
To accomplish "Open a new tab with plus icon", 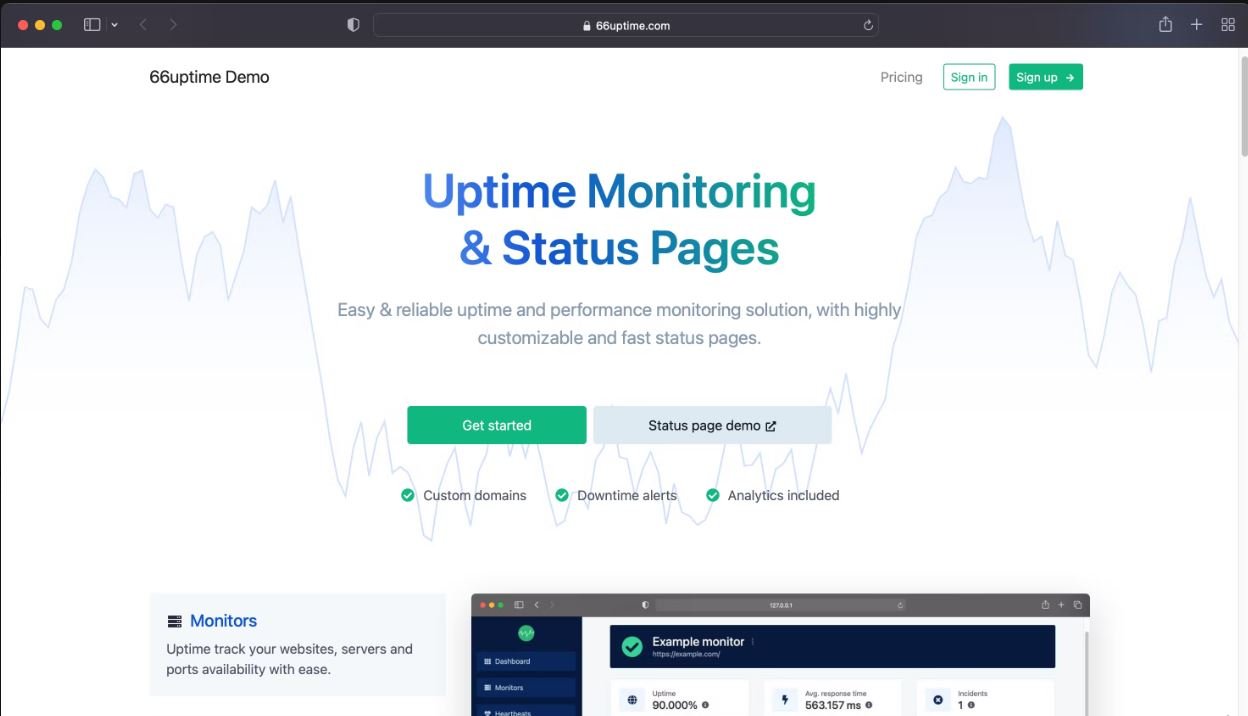I will click(x=1196, y=25).
